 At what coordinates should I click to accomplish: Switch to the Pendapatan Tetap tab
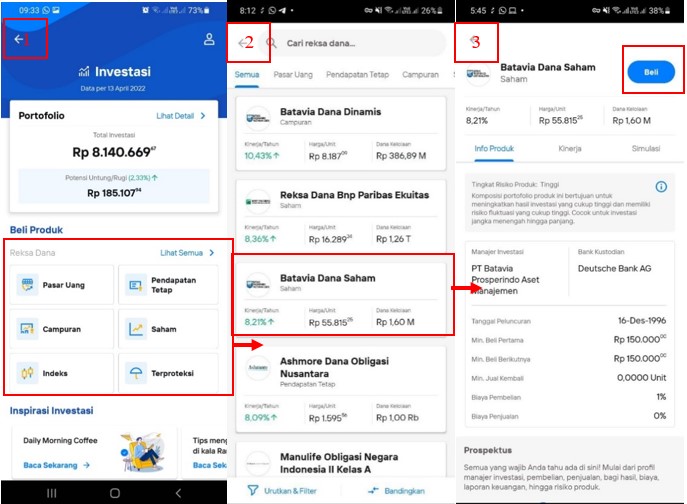358,75
